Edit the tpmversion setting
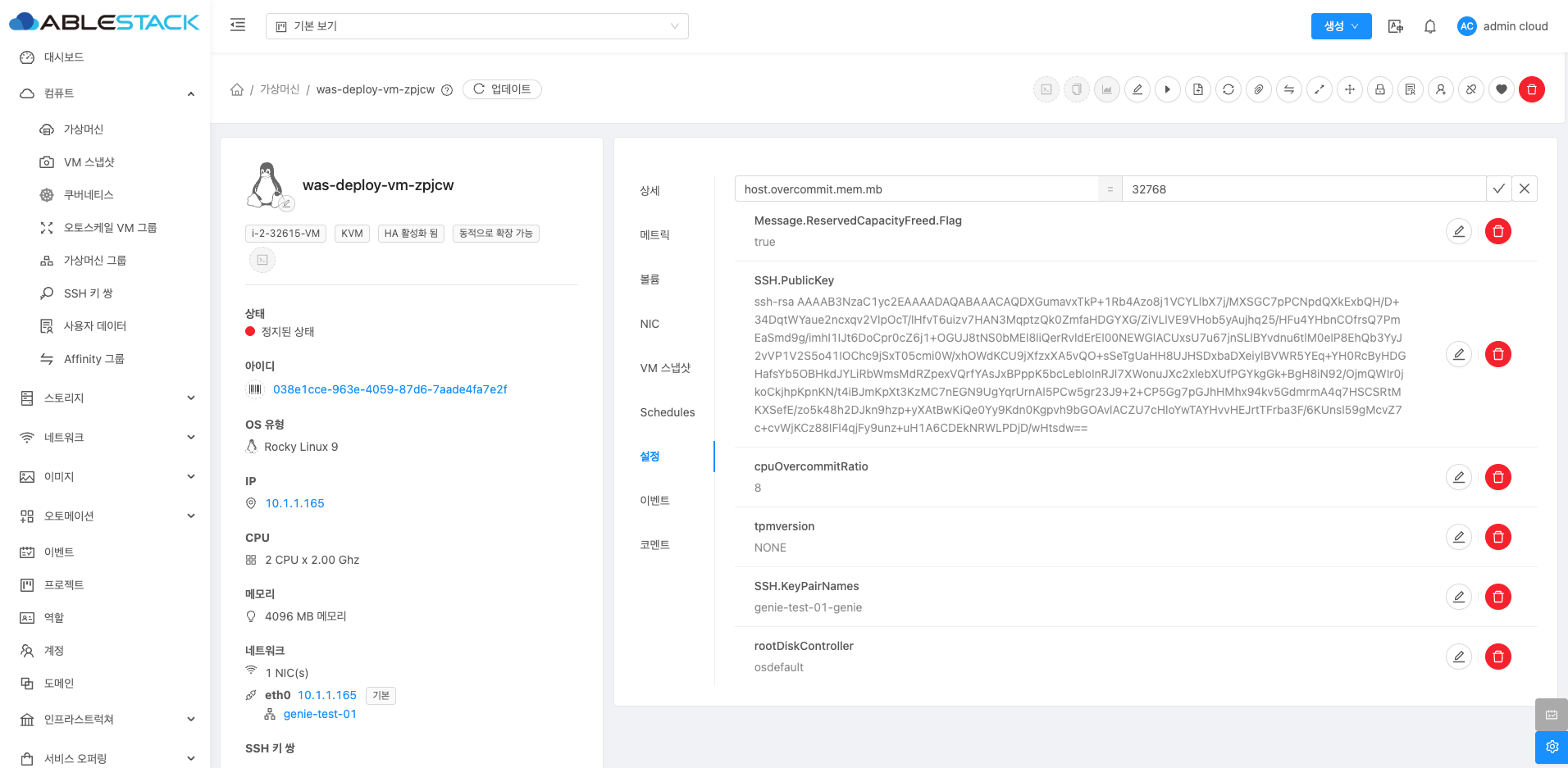This screenshot has height=768, width=1568. [x=1458, y=537]
